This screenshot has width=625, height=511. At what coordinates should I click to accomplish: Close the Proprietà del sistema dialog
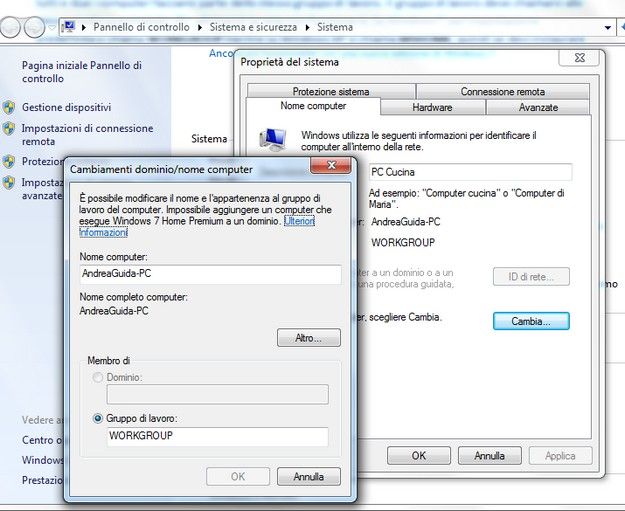(x=579, y=58)
